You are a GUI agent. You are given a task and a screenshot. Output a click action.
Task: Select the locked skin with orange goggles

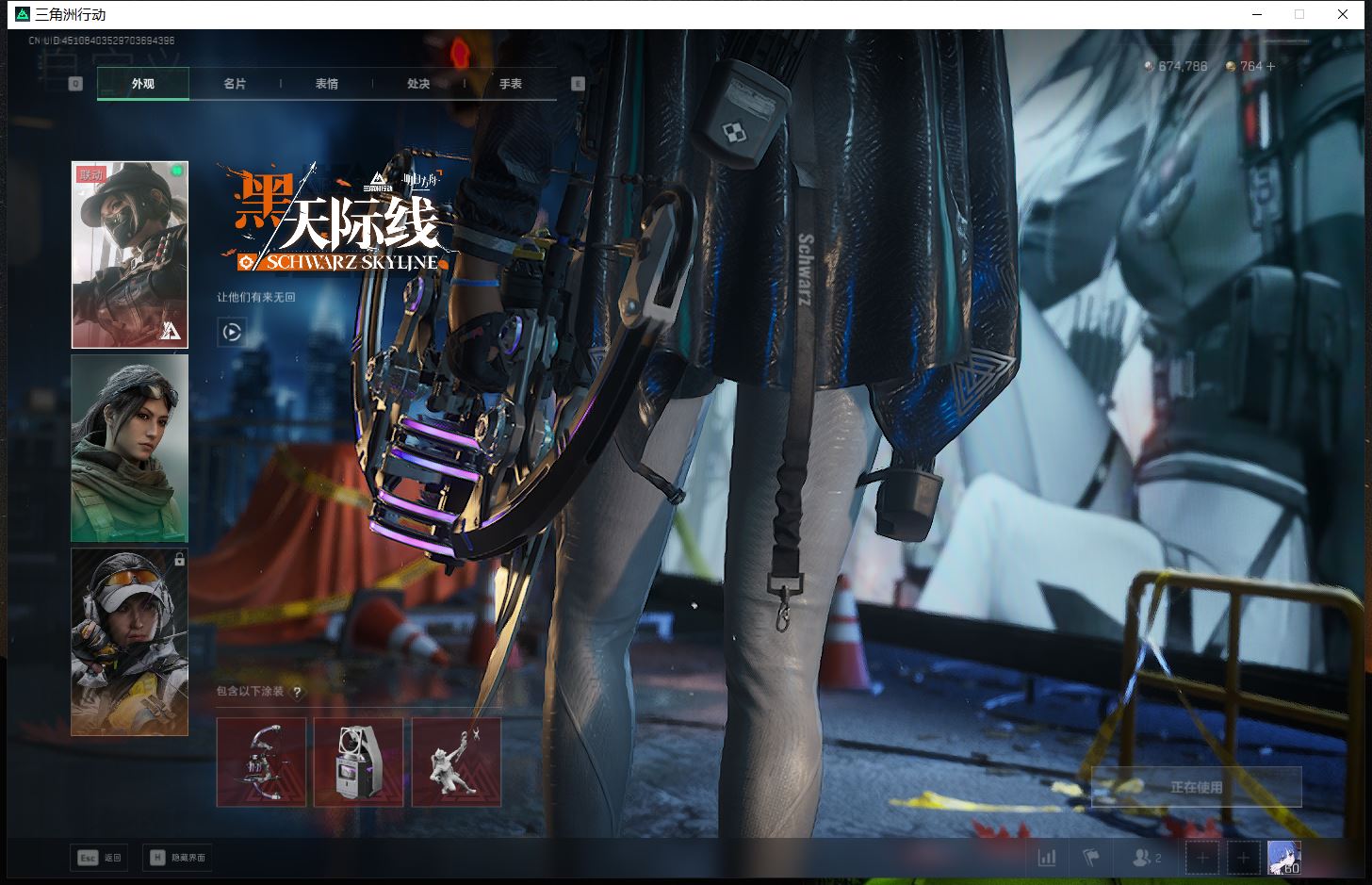pos(130,642)
